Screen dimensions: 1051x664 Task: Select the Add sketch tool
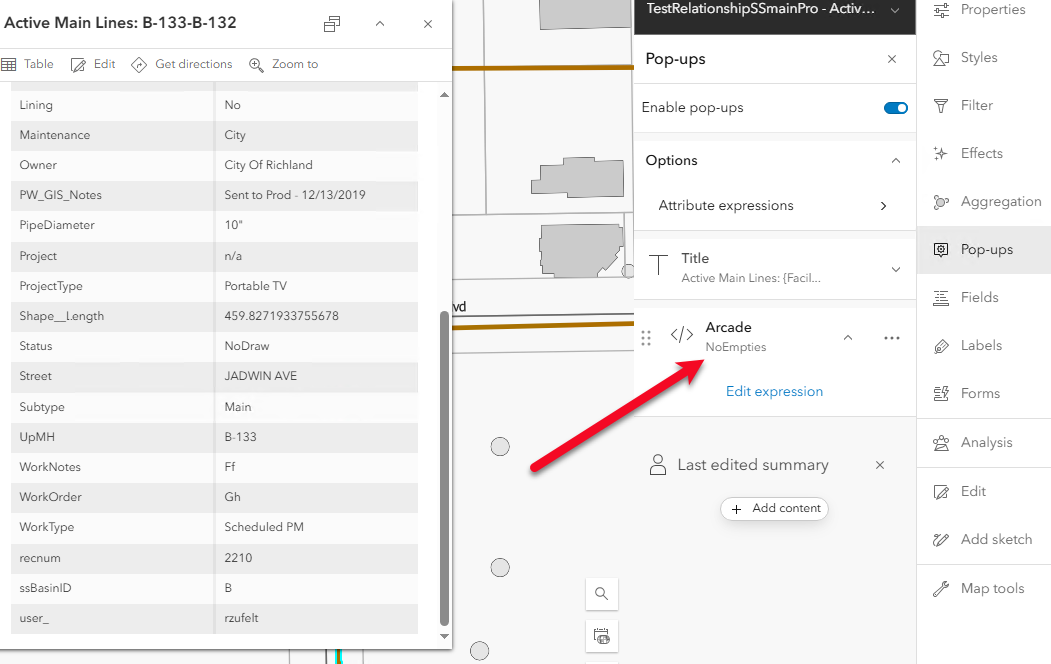pyautogui.click(x=941, y=538)
